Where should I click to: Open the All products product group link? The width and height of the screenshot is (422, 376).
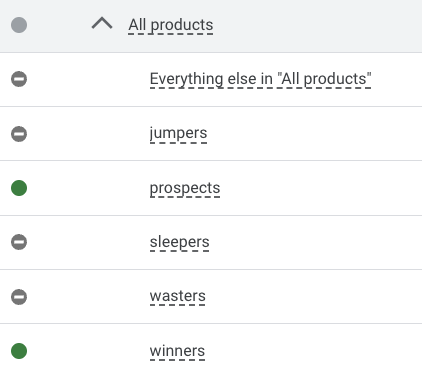[171, 25]
